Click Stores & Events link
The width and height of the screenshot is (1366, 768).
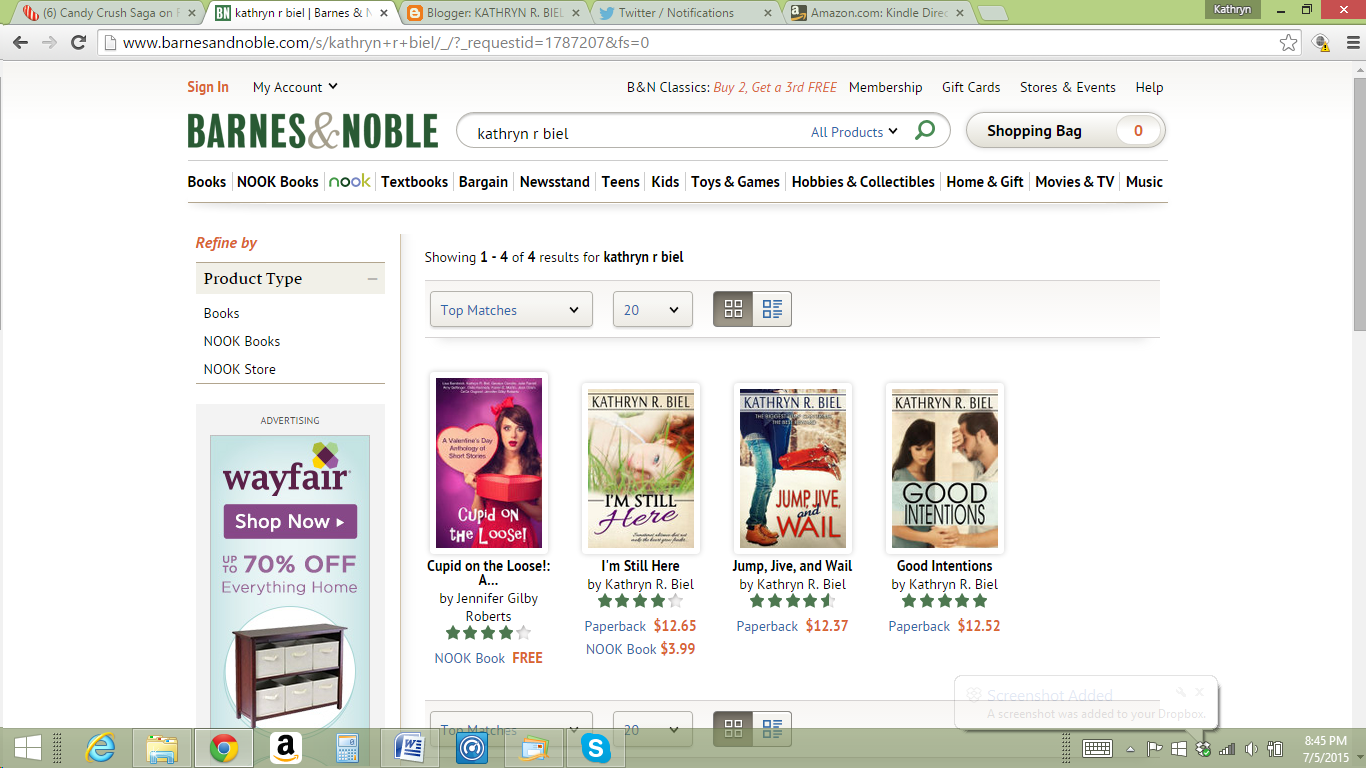[x=1068, y=87]
